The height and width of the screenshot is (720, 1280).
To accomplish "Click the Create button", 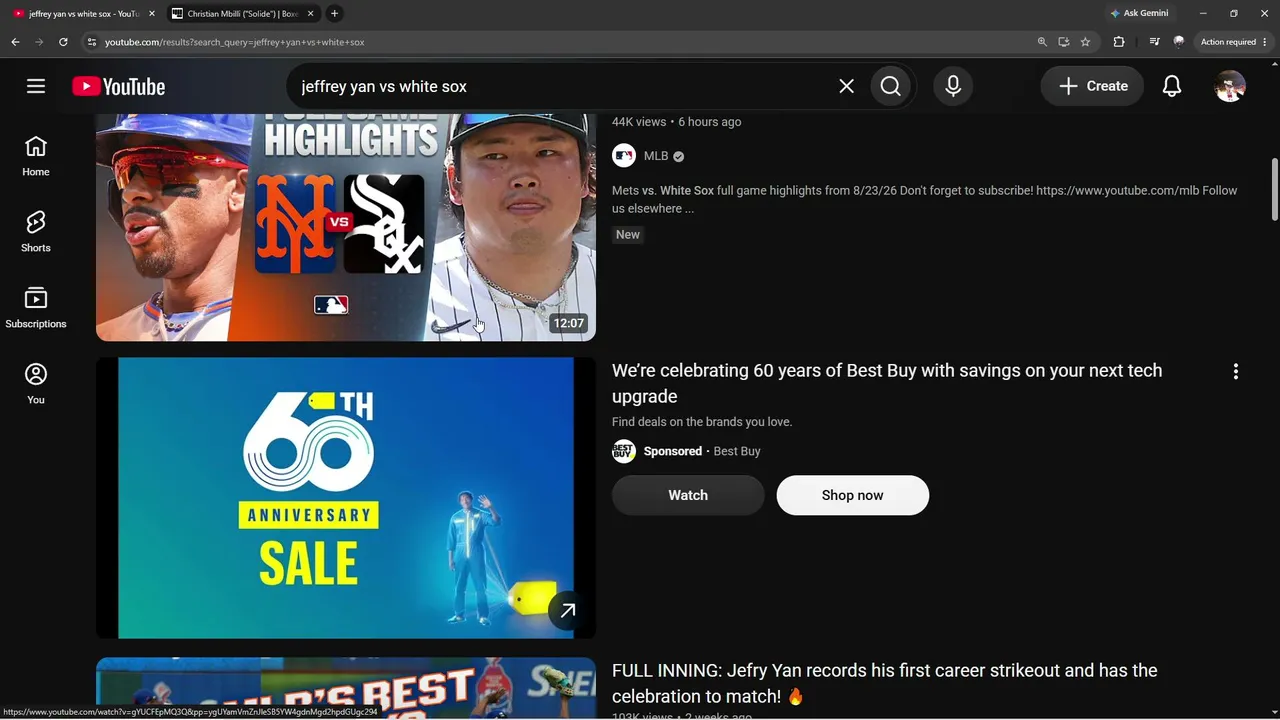I will pos(1092,86).
